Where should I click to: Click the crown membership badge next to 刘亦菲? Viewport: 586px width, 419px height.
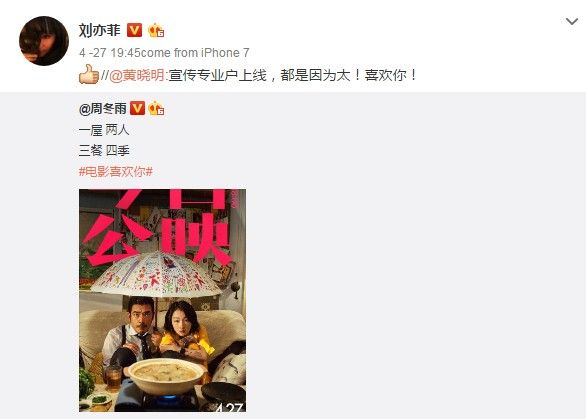[156, 30]
